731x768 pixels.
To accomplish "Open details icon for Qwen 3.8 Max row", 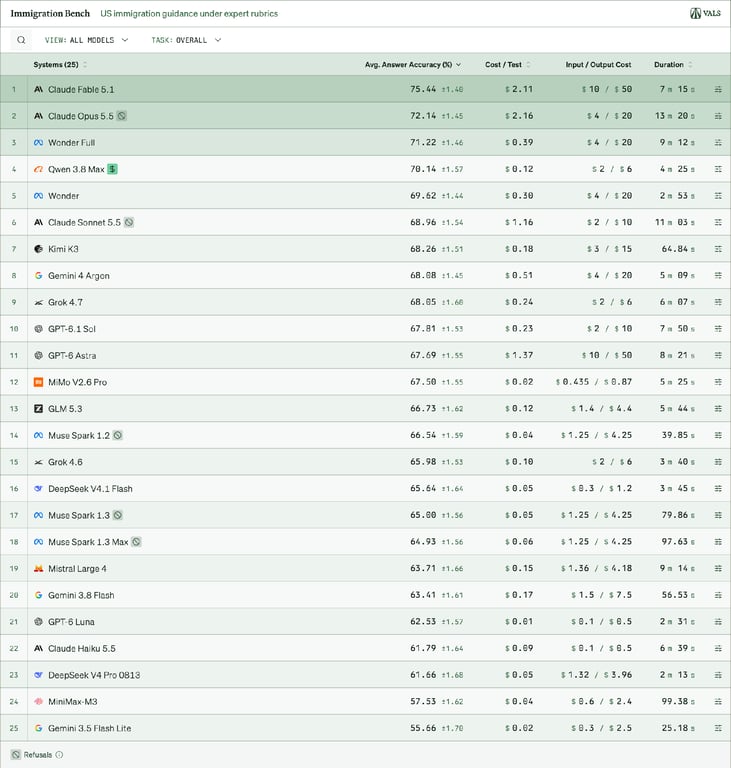I will [718, 169].
